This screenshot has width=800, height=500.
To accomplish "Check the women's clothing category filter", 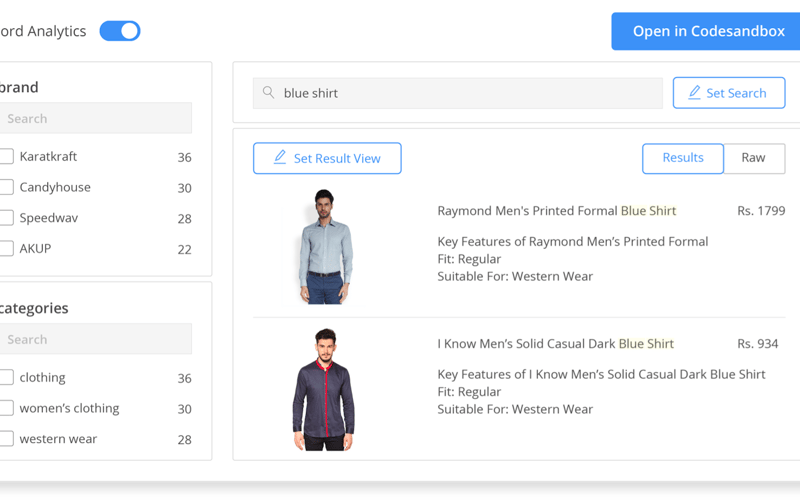I will coord(6,408).
